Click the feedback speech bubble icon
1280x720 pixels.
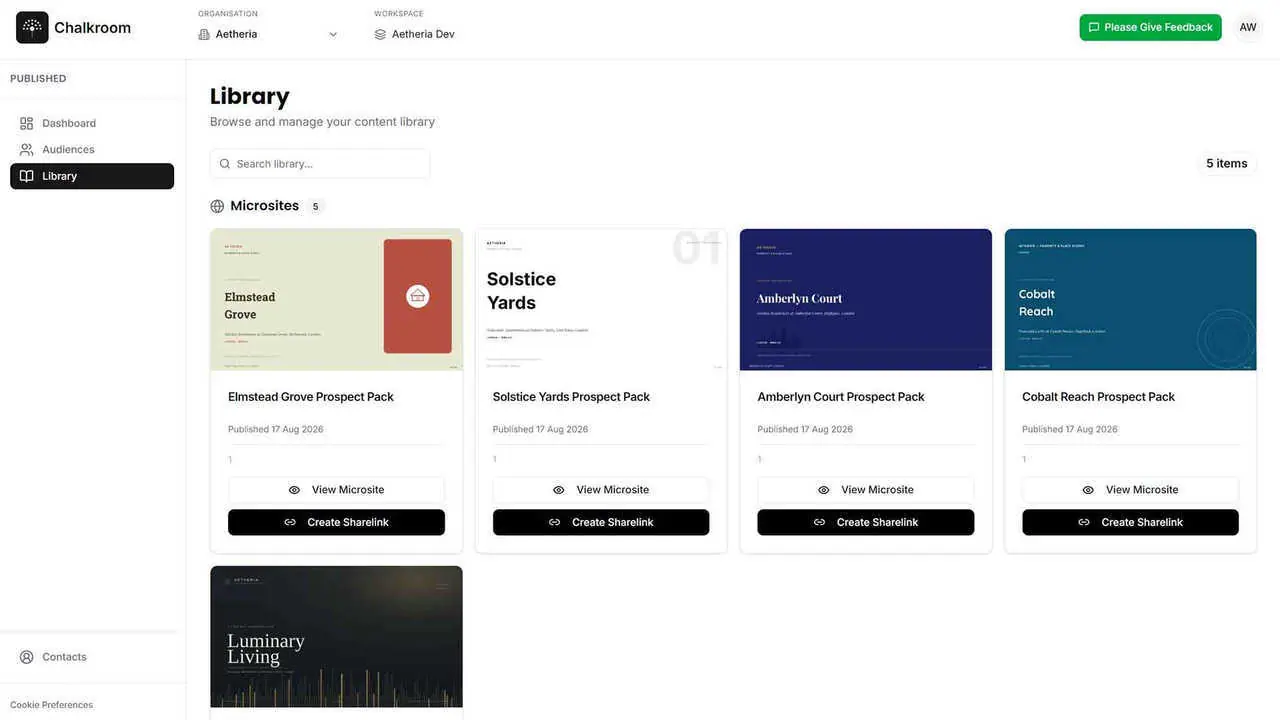(1094, 27)
